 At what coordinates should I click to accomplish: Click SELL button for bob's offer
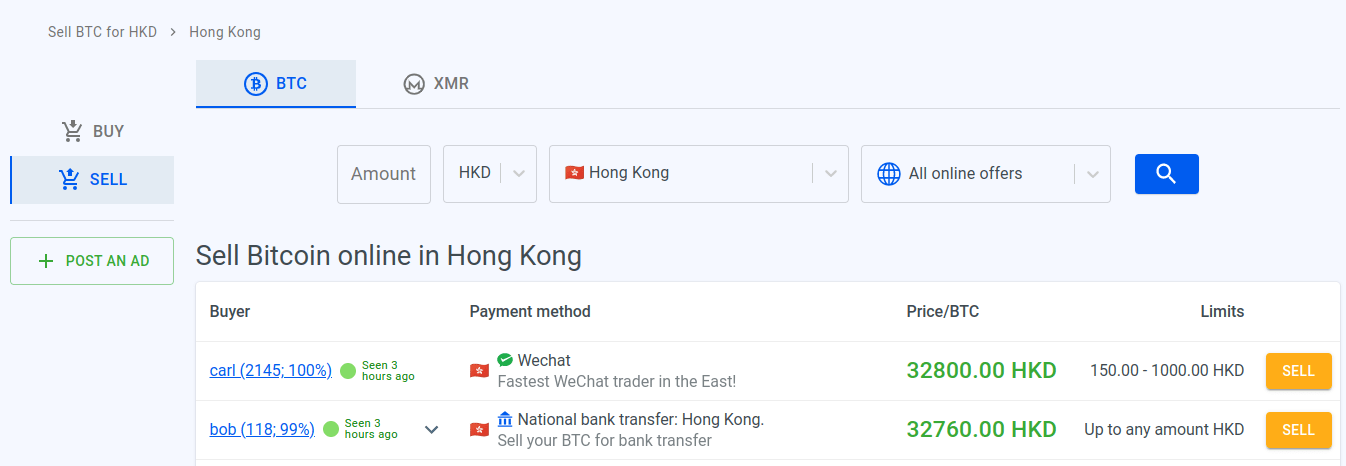pos(1299,430)
